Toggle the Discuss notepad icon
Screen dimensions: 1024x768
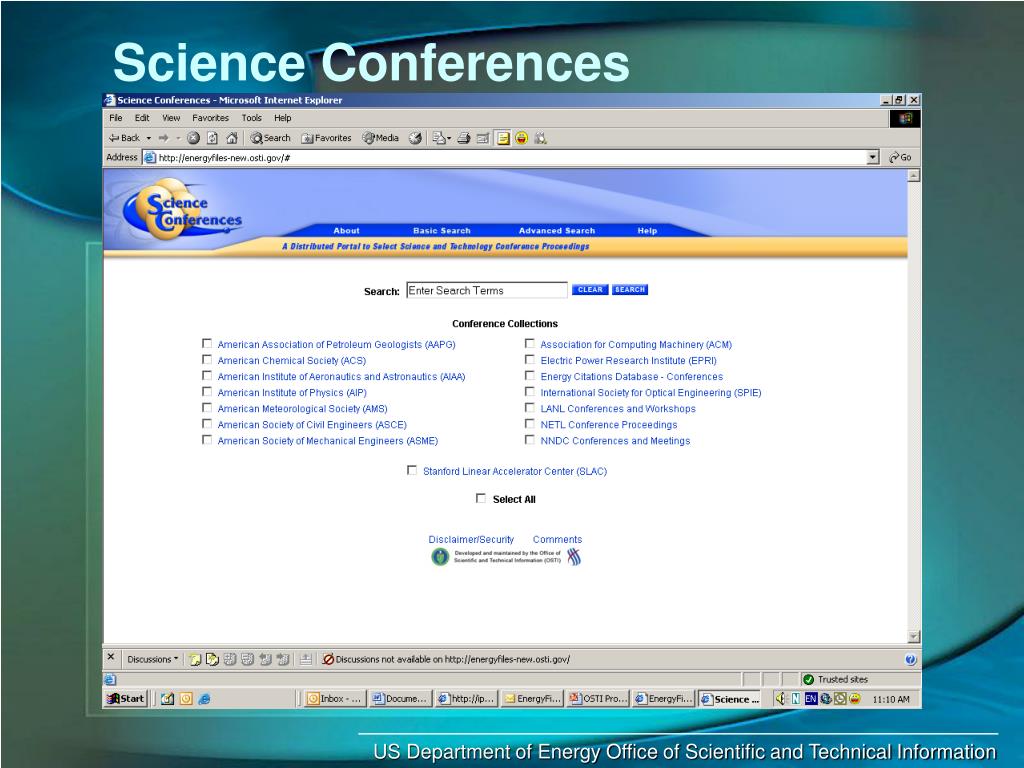(x=503, y=138)
